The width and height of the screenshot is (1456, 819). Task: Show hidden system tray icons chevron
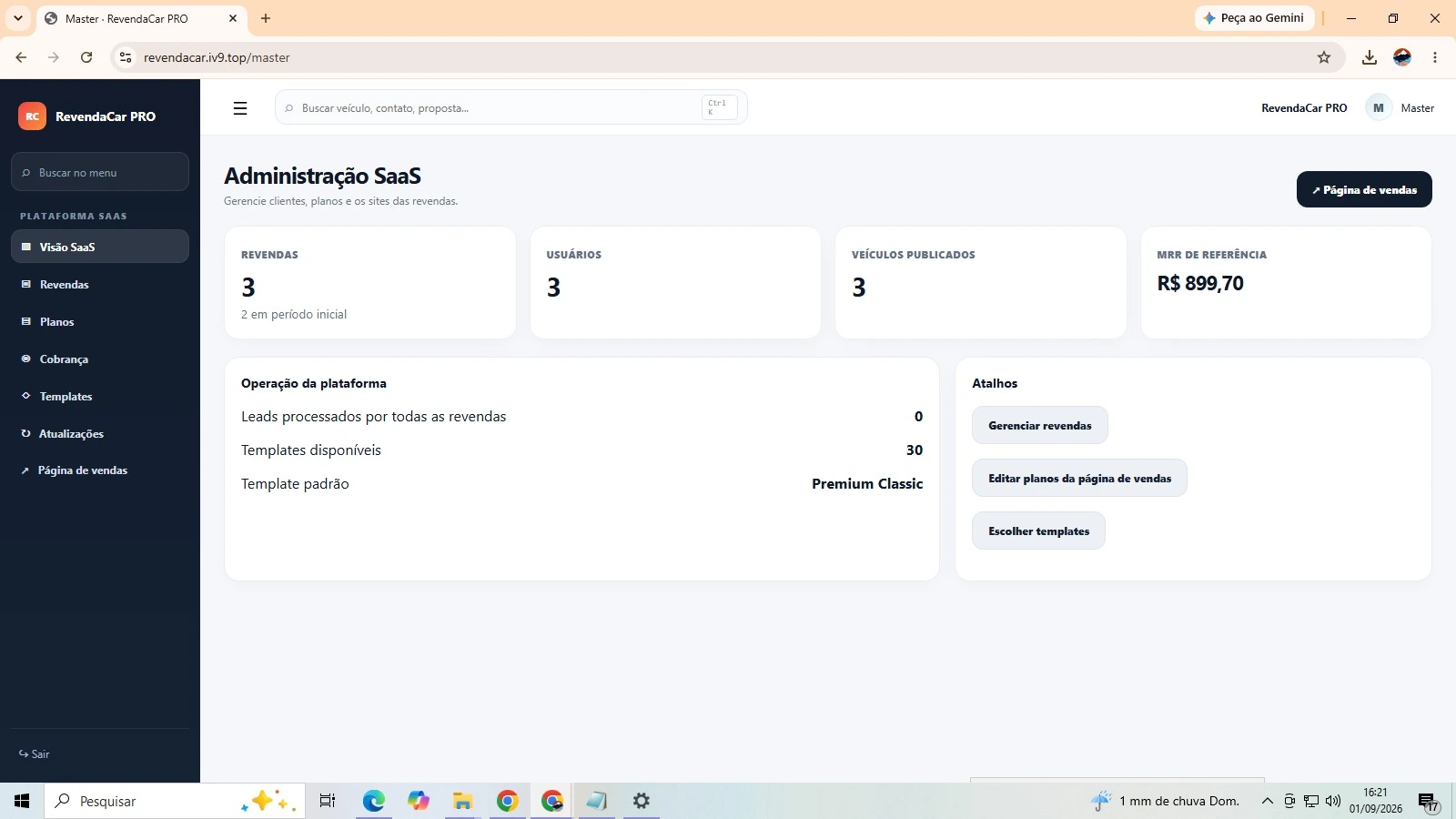1267,801
